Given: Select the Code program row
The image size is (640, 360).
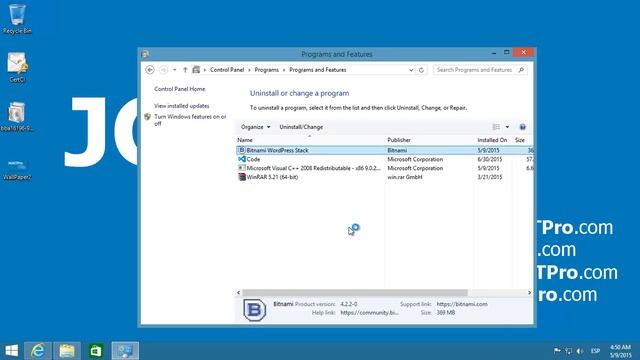Looking at the screenshot, I should pyautogui.click(x=384, y=159).
